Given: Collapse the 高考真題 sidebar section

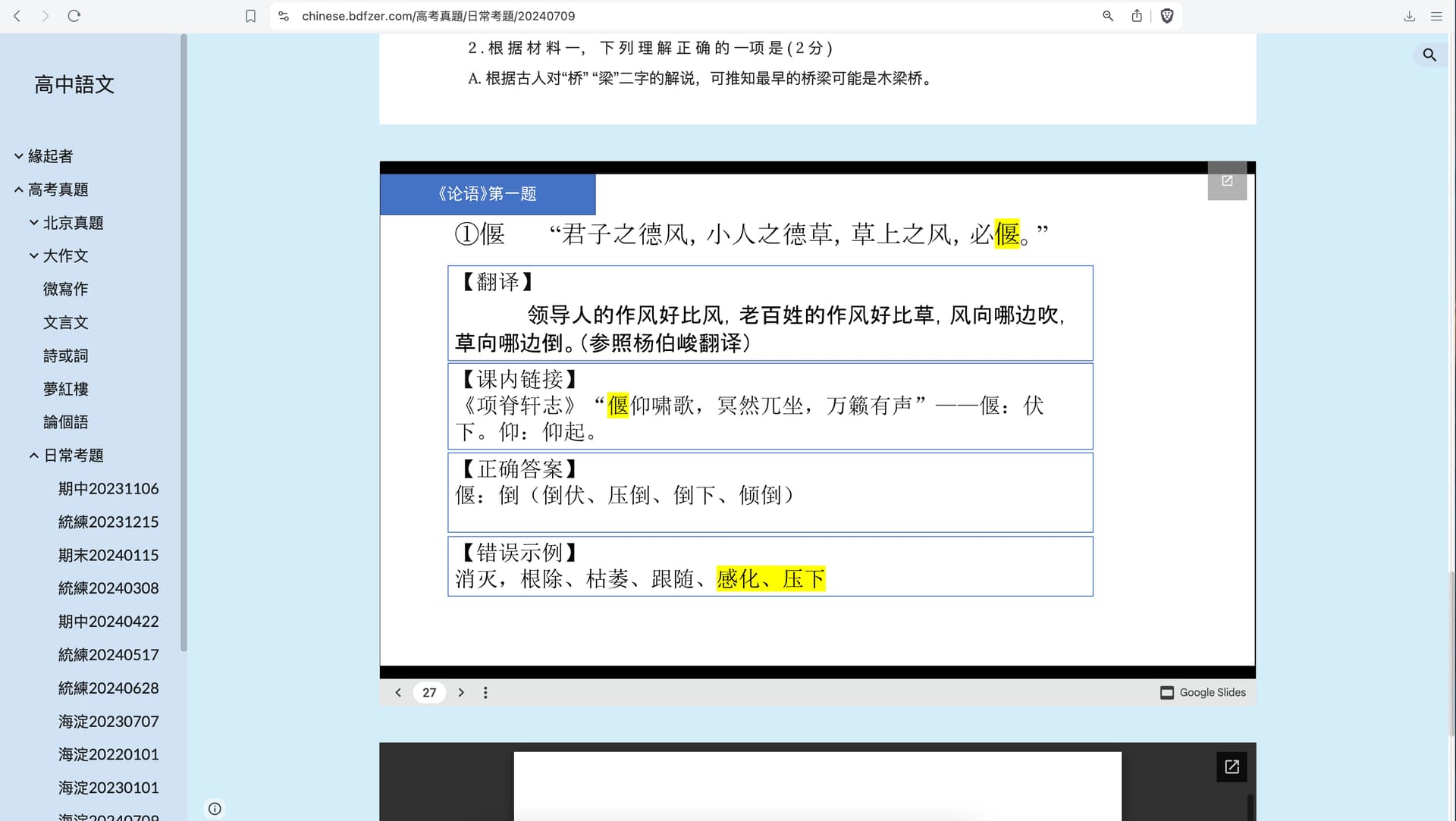Looking at the screenshot, I should pyautogui.click(x=19, y=190).
